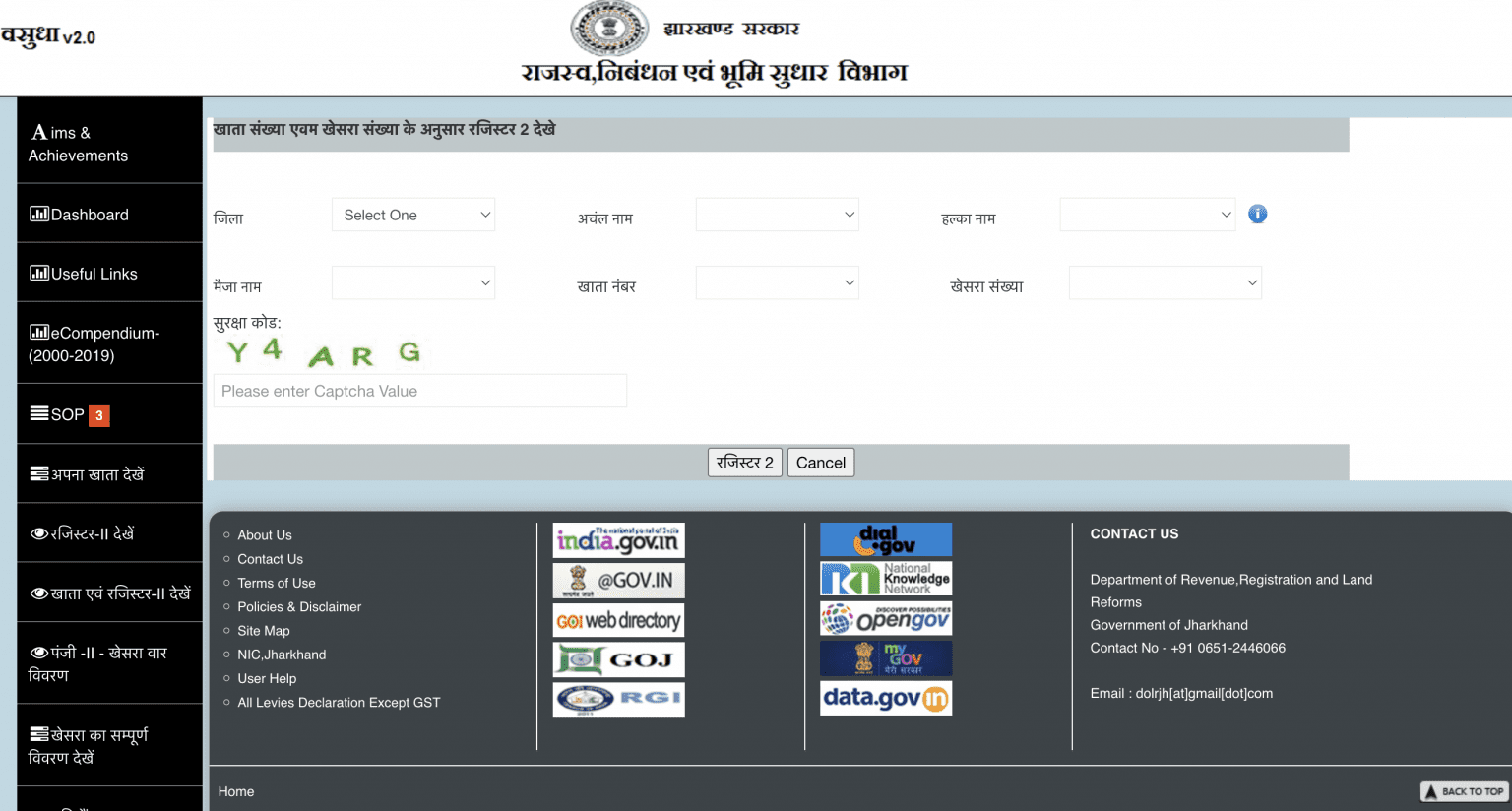Open the खेसरा संख्या dropdown
Screen dimensions: 1512x811
pyautogui.click(x=1165, y=282)
